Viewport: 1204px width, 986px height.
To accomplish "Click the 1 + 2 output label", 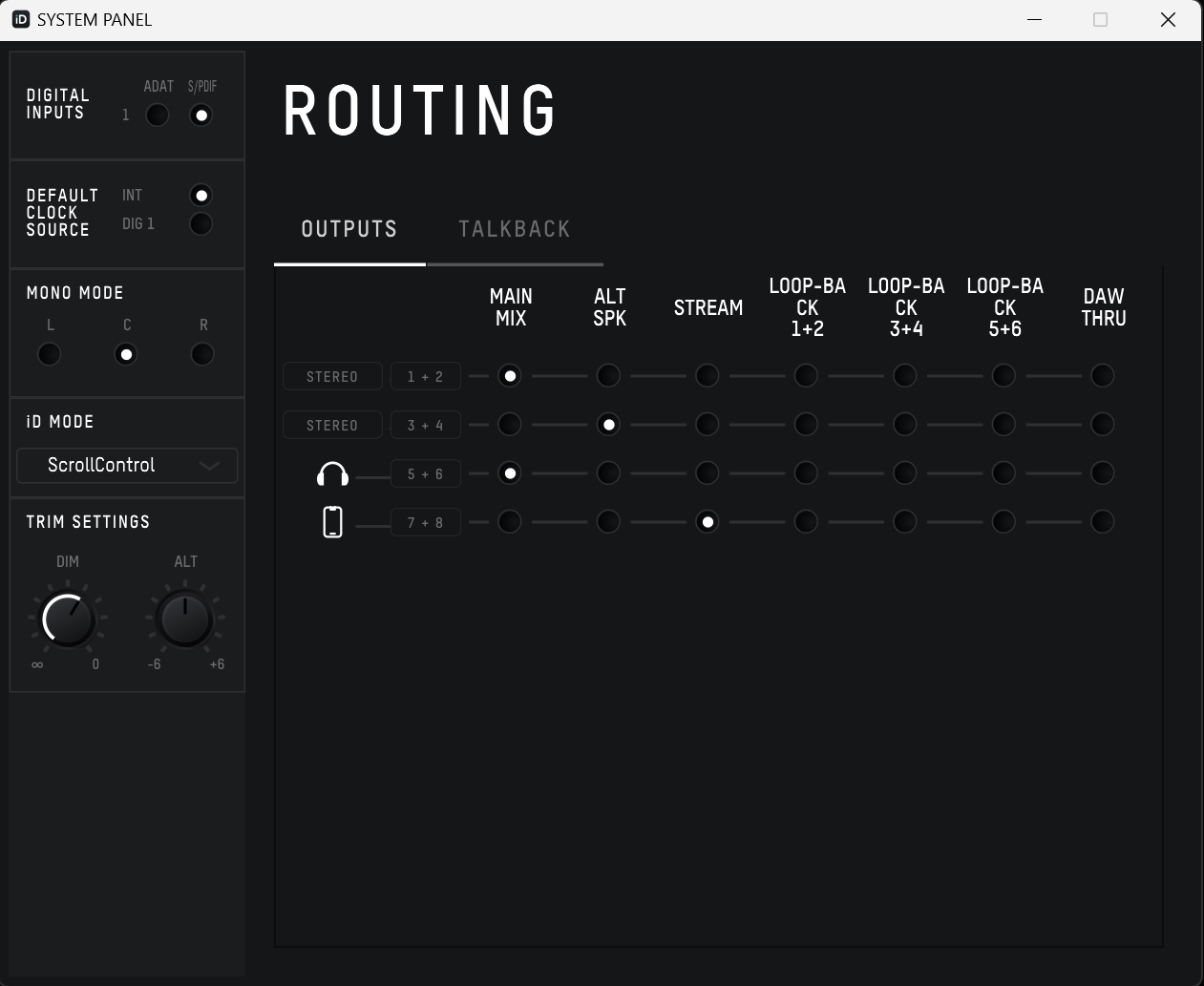I will [x=426, y=376].
